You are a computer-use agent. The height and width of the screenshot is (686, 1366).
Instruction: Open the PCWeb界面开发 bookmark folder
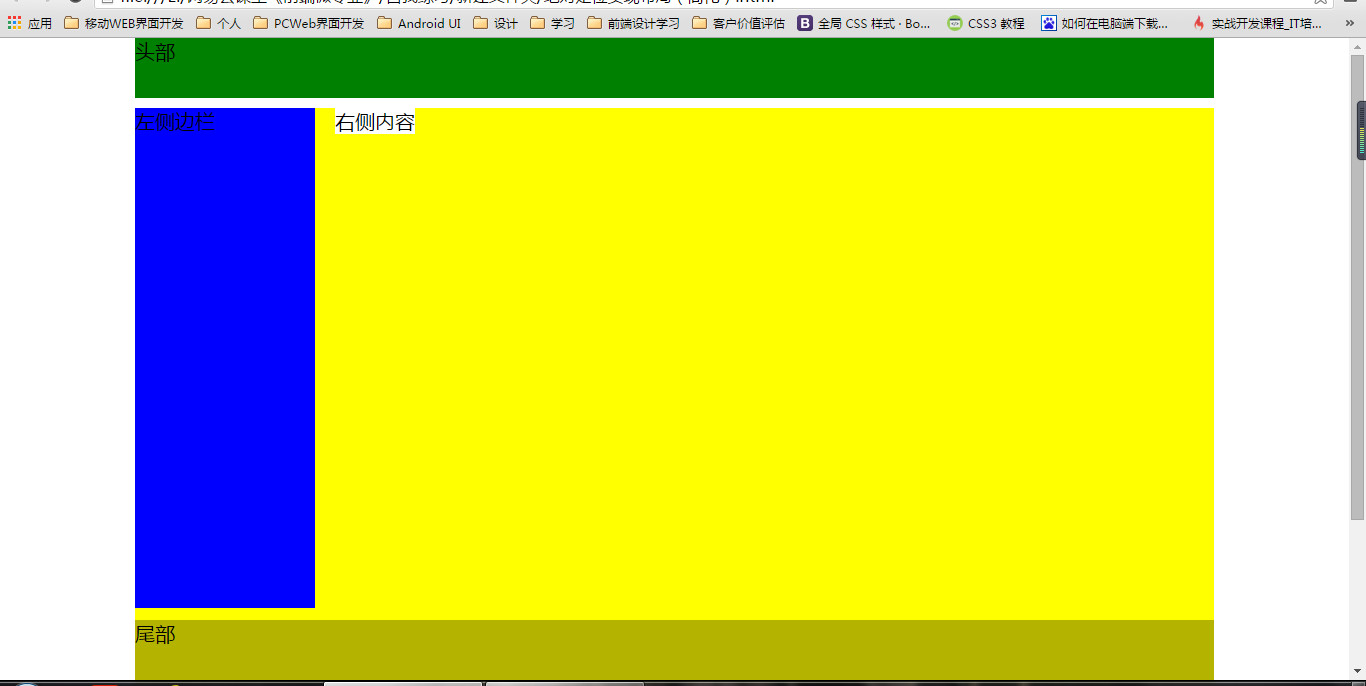pos(309,23)
